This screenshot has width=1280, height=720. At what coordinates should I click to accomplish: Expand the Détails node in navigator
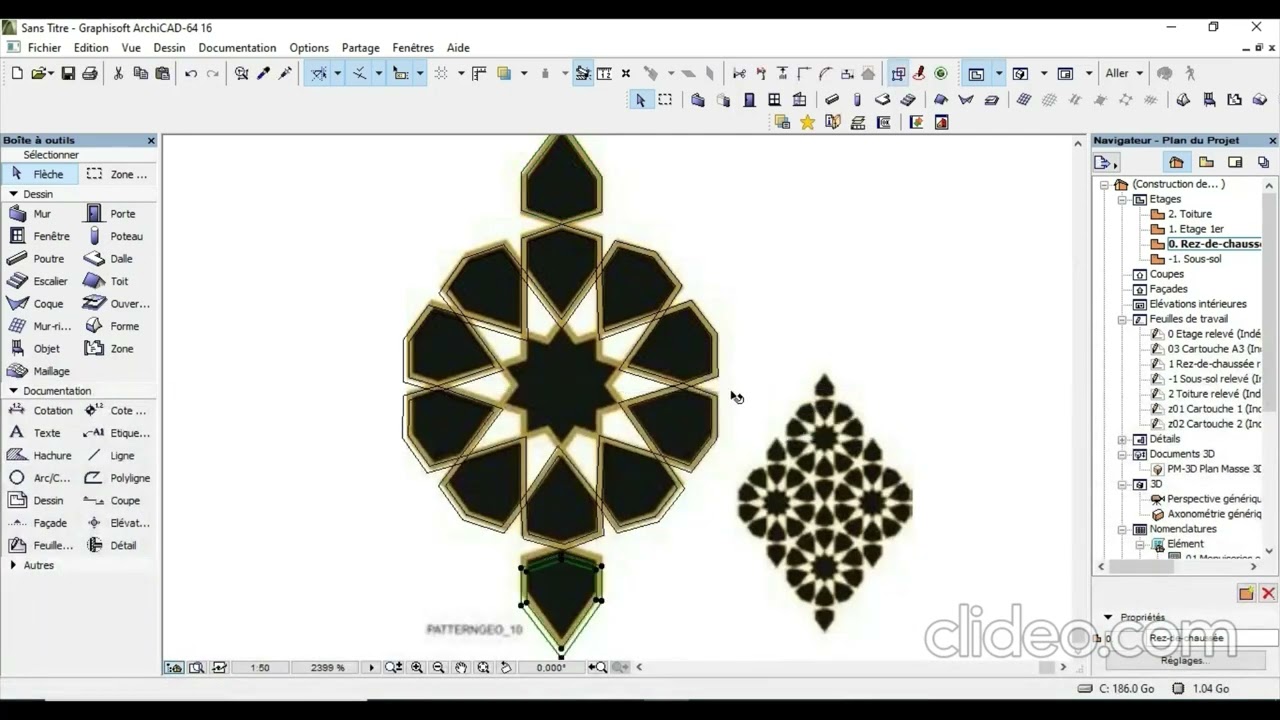pos(1122,439)
